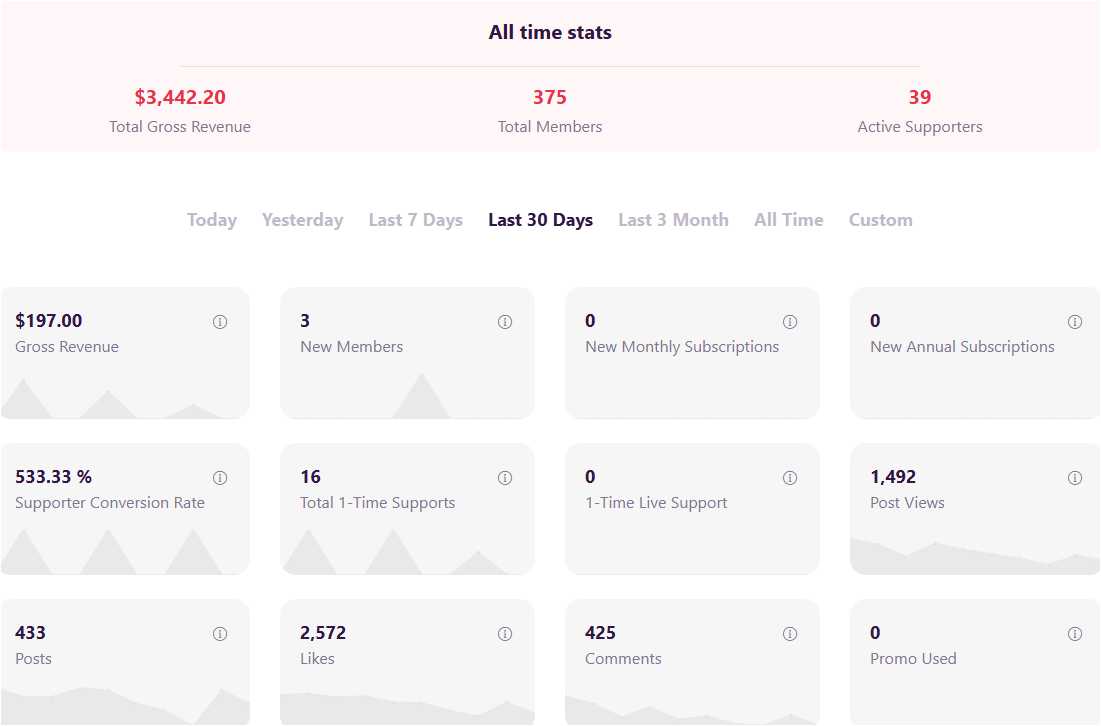The width and height of the screenshot is (1101, 726).
Task: Click info icon on Supporter Conversion Rate
Action: click(220, 477)
